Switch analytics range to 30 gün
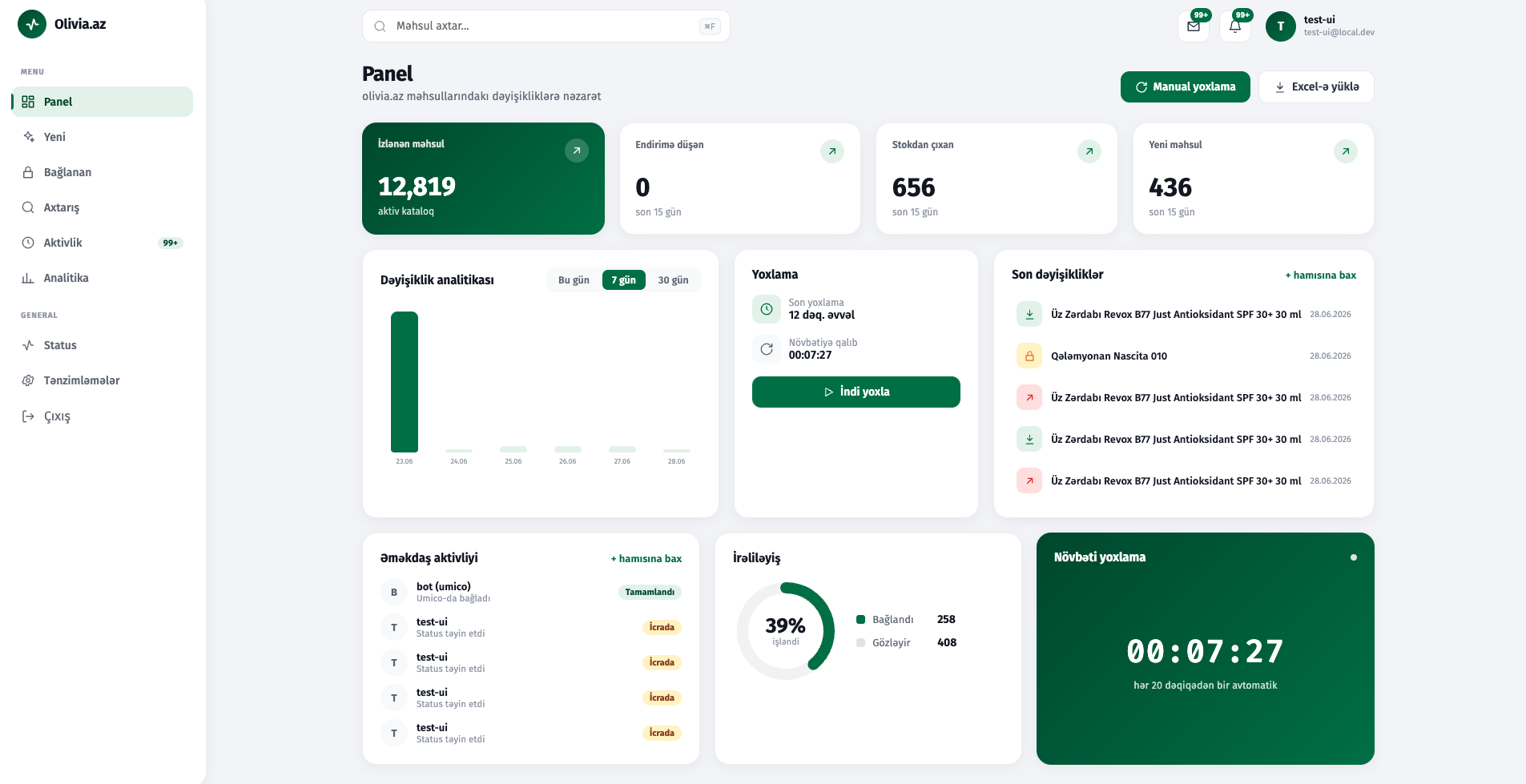The height and width of the screenshot is (784, 1526). click(673, 280)
